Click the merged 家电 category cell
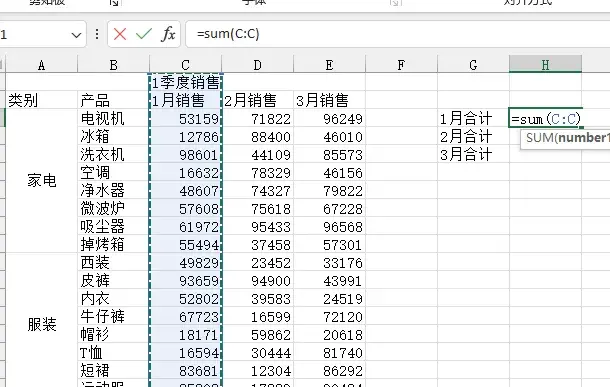Screen dimensions: 610x387 tap(41, 181)
